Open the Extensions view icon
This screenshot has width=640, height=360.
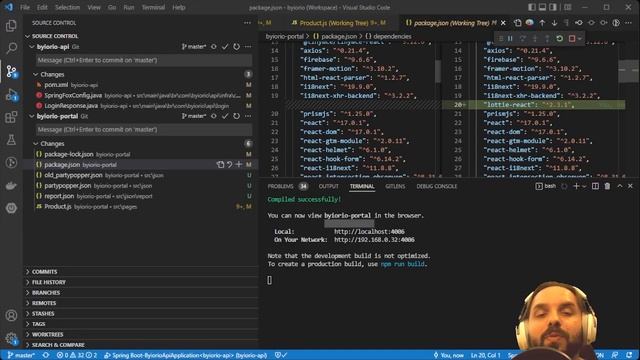click(11, 118)
